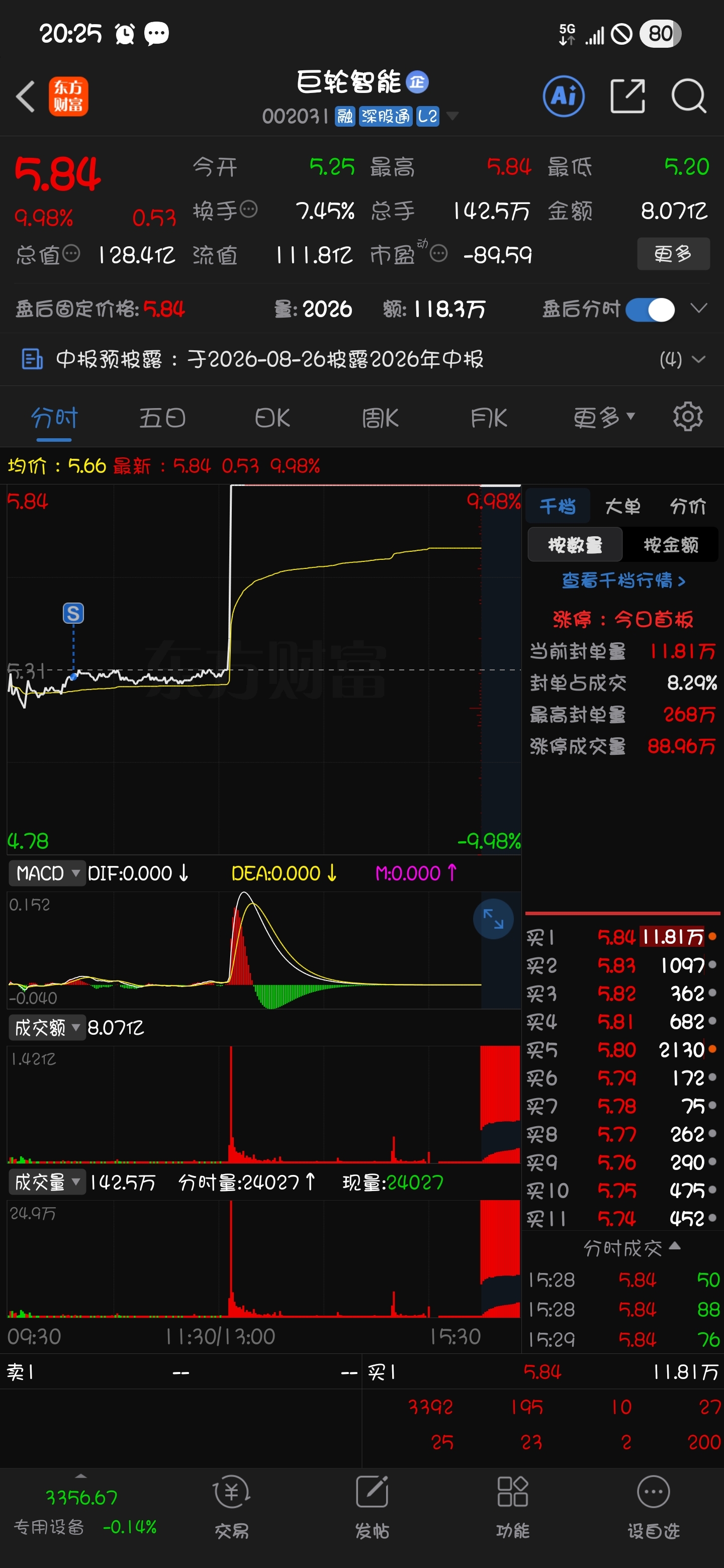This screenshot has height=1568, width=724.
Task: Expand chart with fullscreen arrows icon
Action: tap(493, 919)
